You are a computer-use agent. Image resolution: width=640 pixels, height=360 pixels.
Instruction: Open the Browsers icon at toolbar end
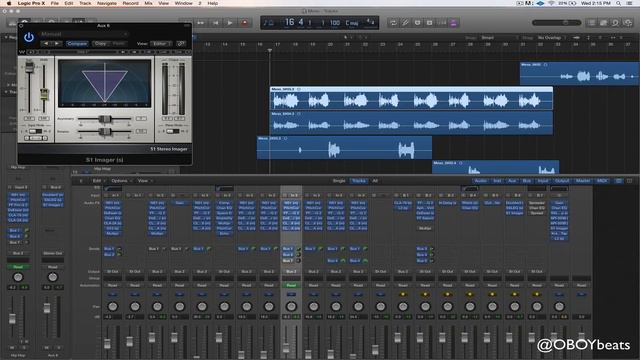[x=628, y=23]
